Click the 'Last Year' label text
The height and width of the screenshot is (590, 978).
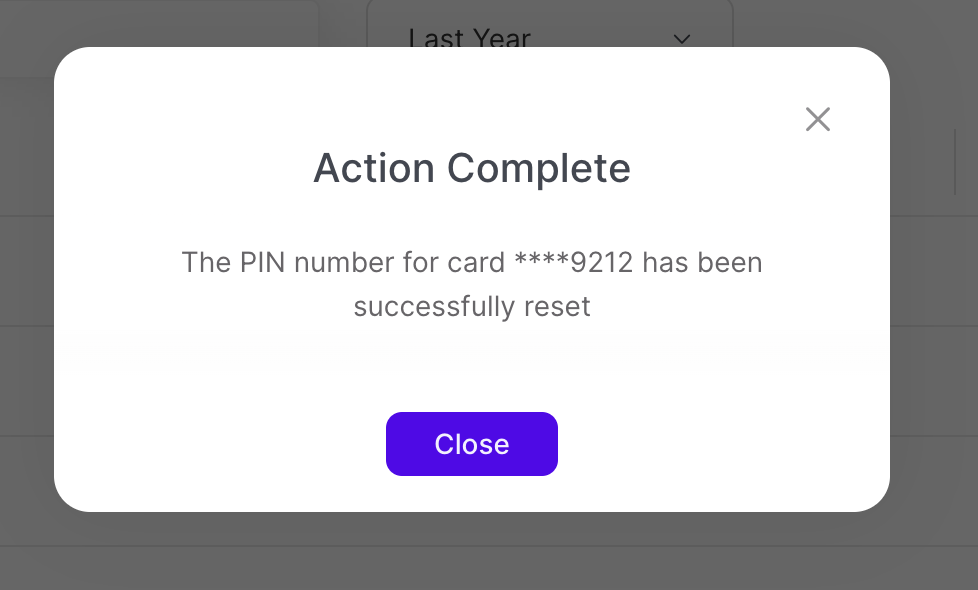pos(469,37)
